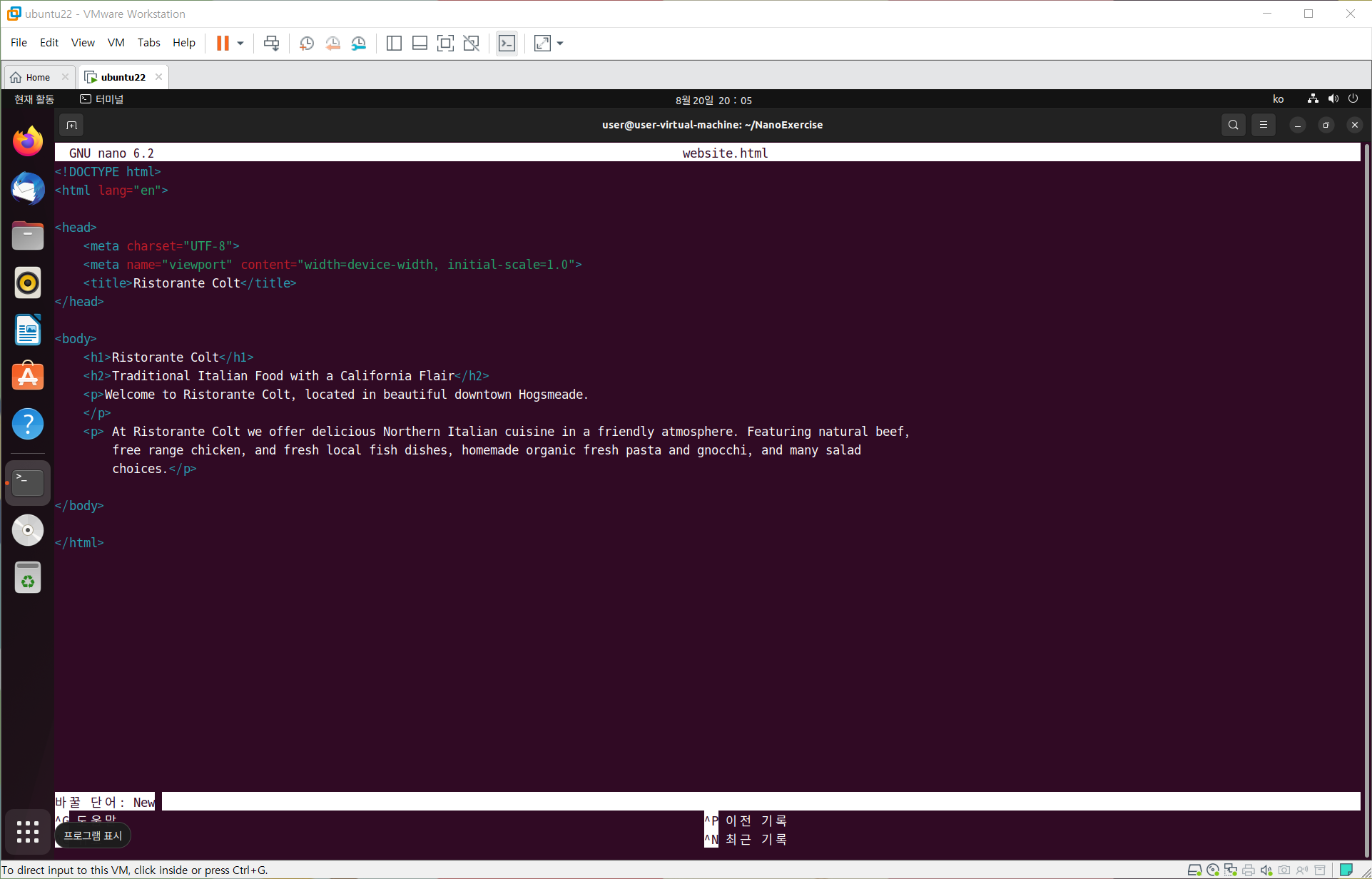The height and width of the screenshot is (879, 1372).
Task: Click the Send Ctrl+Alt+Del toolbar icon
Action: pos(271,44)
